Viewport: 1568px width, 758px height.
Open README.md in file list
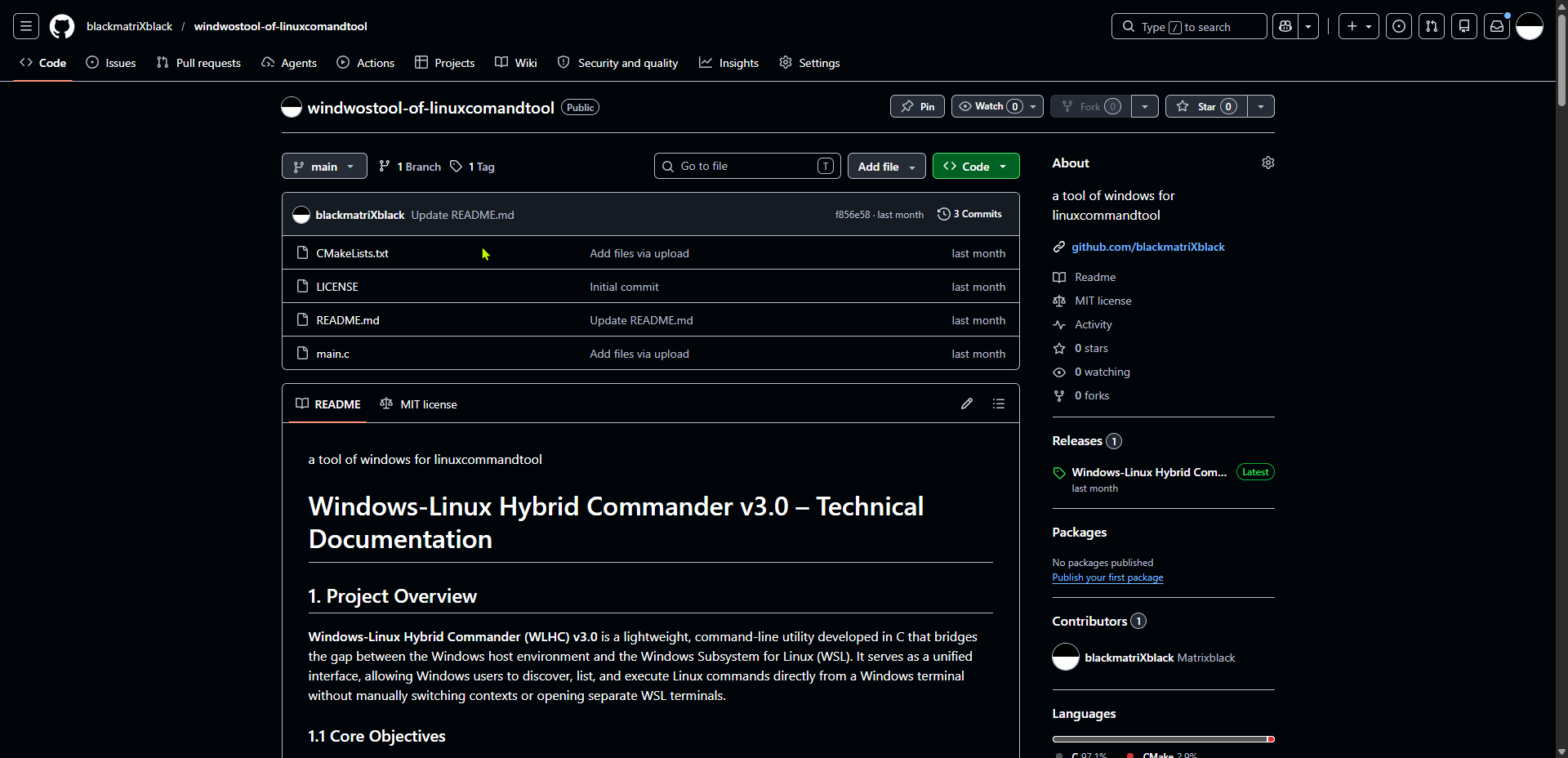[348, 320]
